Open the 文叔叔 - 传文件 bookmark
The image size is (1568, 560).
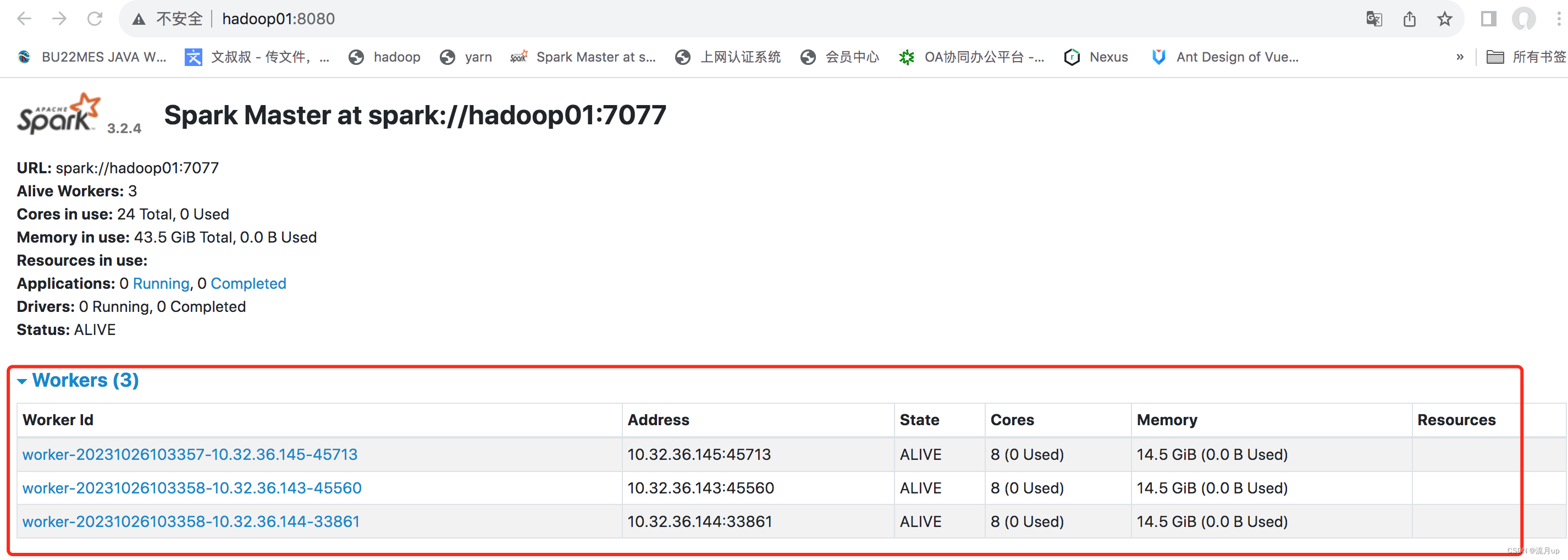(x=257, y=57)
